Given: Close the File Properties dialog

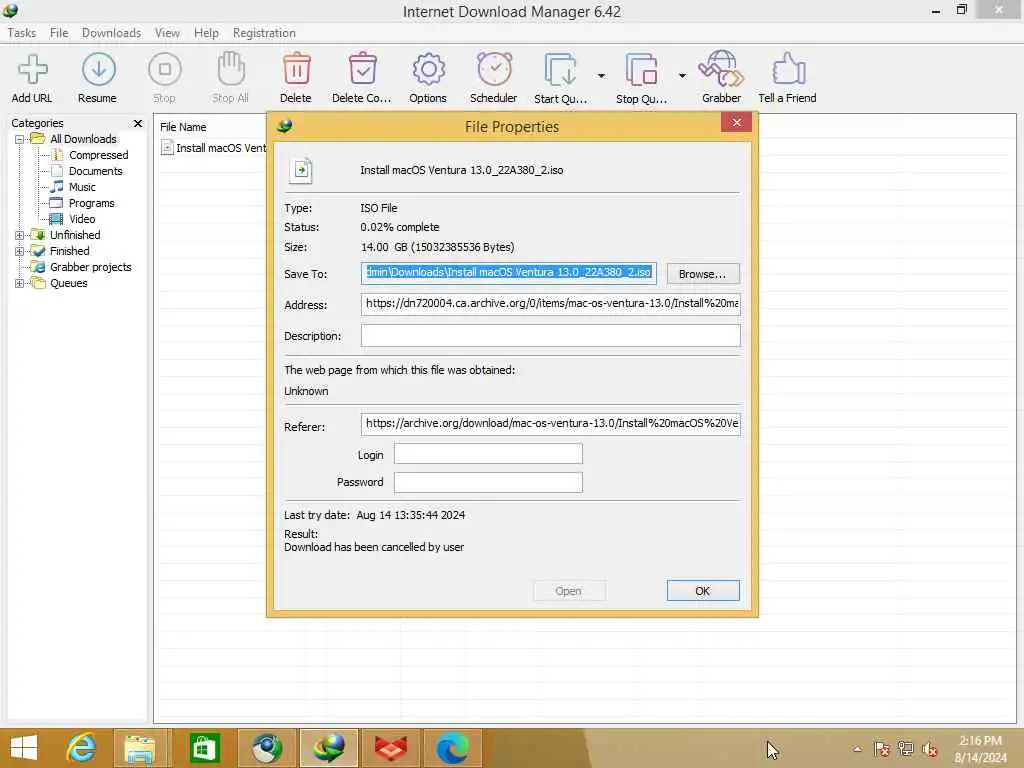Looking at the screenshot, I should (x=737, y=123).
